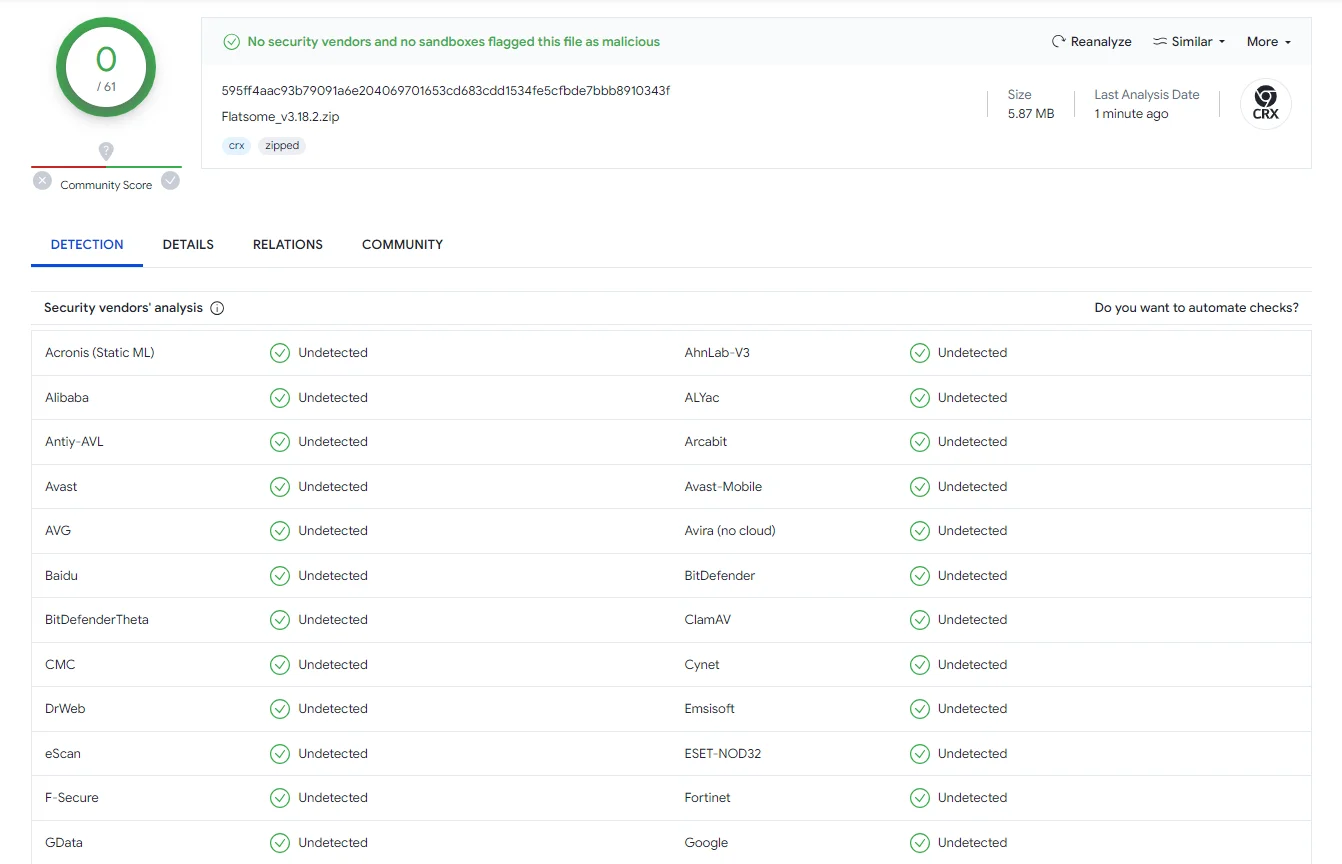Click the Fortinet undetected check icon
1342x864 pixels.
[x=920, y=798]
